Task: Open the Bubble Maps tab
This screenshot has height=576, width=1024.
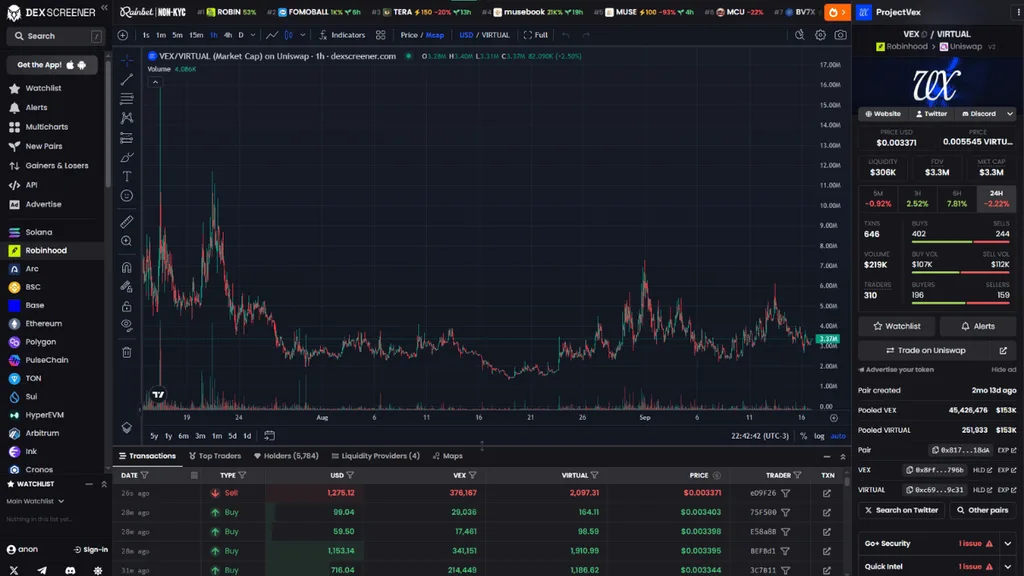Action: (447, 456)
